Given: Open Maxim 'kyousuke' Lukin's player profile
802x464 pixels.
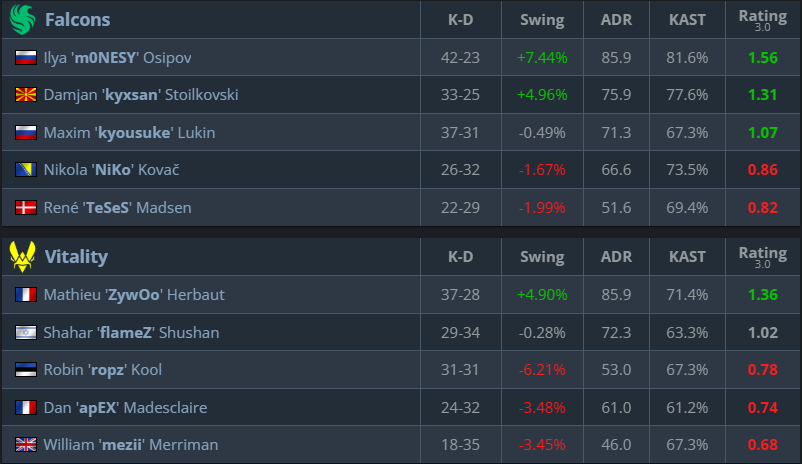Looking at the screenshot, I should tap(129, 133).
